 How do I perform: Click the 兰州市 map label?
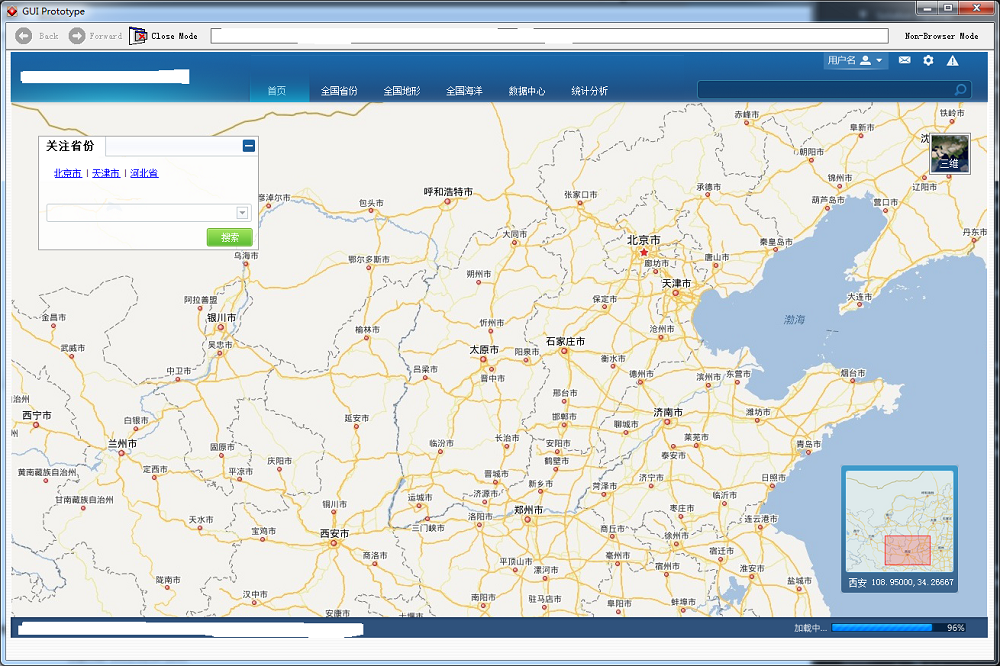tap(122, 444)
